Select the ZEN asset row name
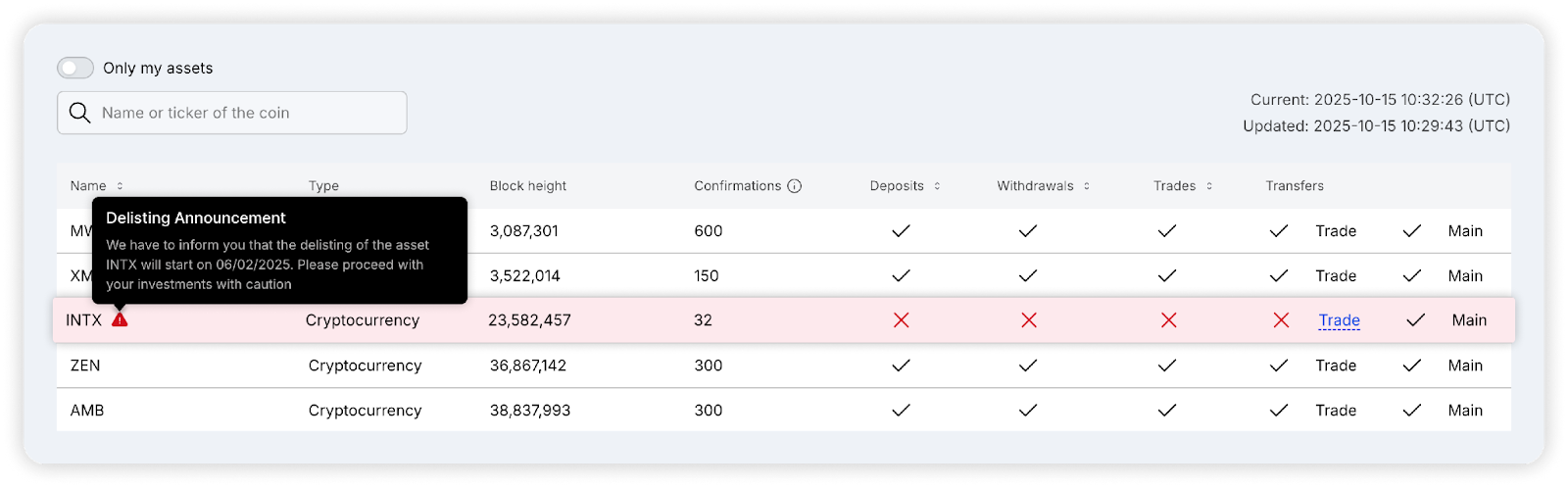The height and width of the screenshot is (488, 1568). click(85, 366)
